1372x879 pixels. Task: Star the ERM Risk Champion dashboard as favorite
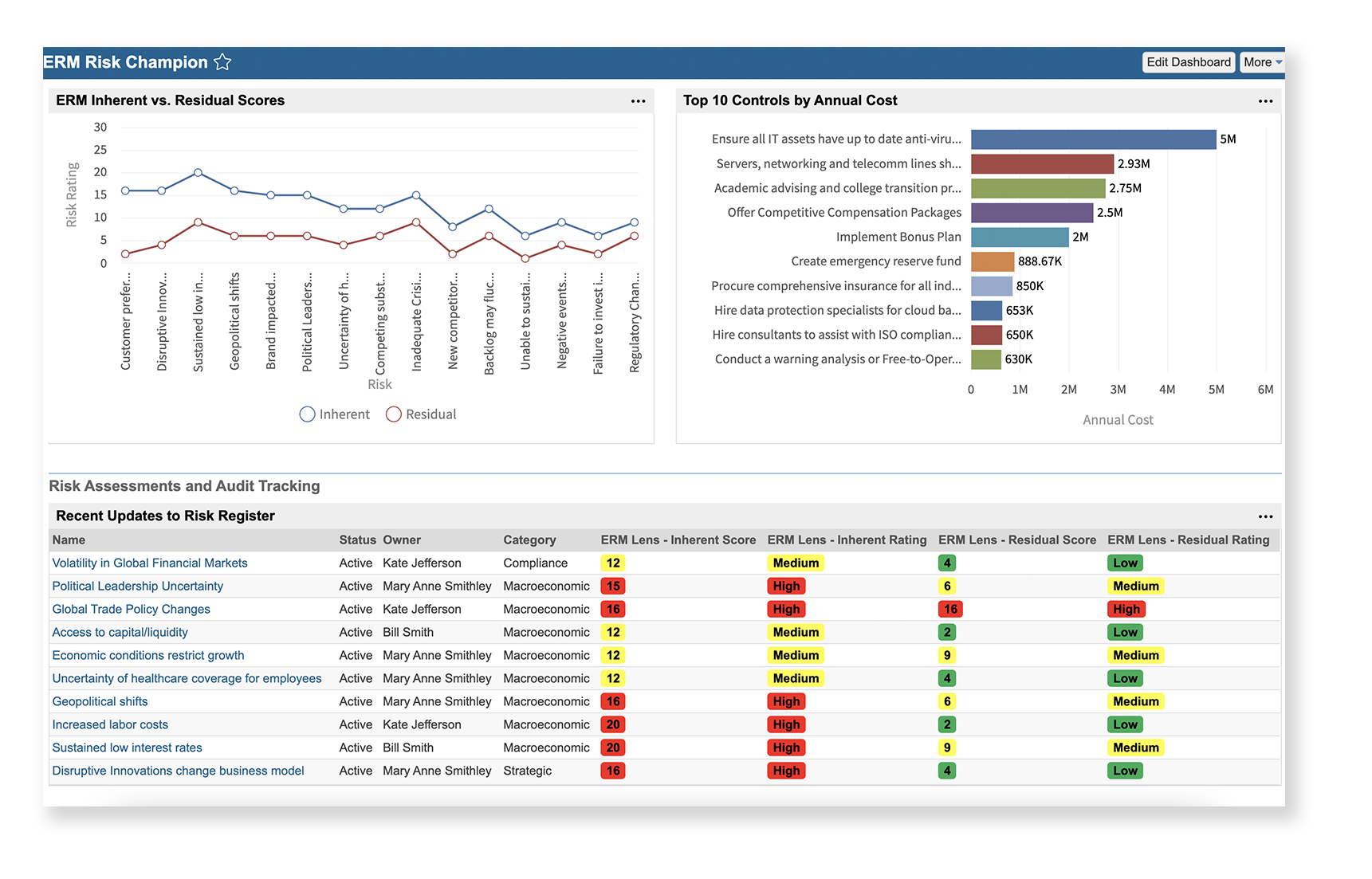pos(223,61)
